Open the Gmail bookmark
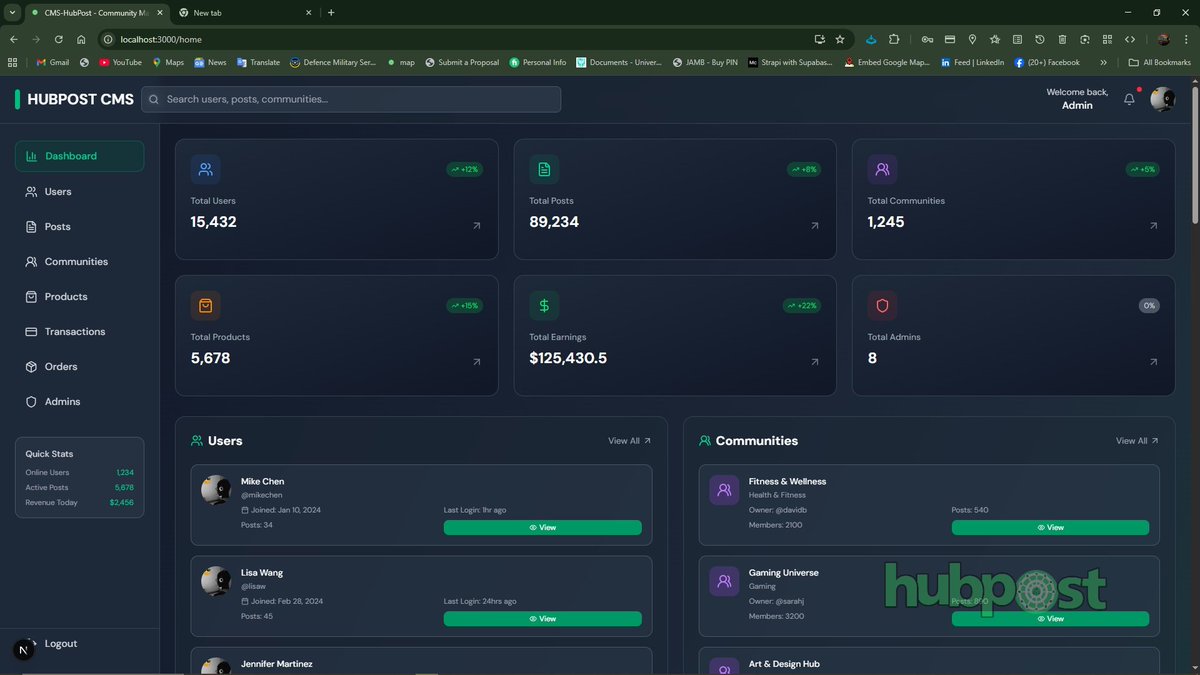Viewport: 1200px width, 675px height. coord(53,62)
